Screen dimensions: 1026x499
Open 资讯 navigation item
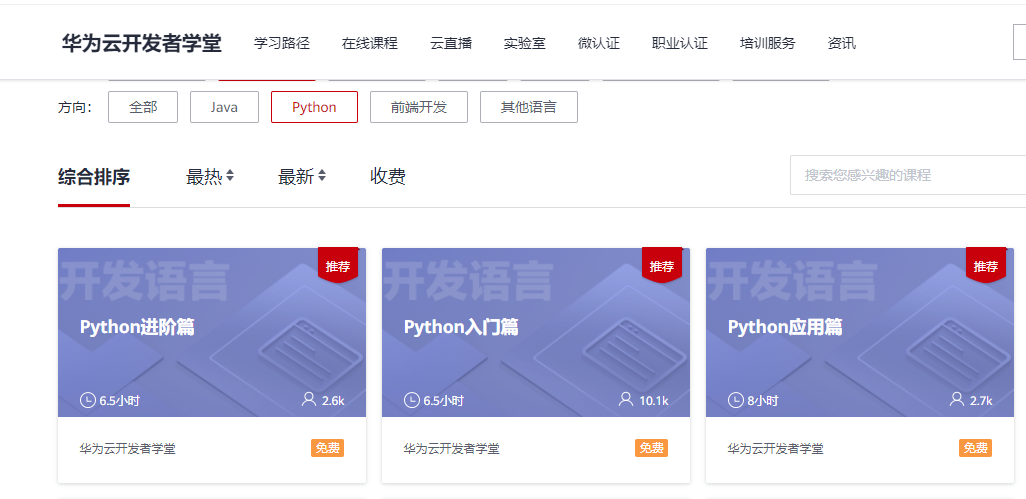pos(841,44)
